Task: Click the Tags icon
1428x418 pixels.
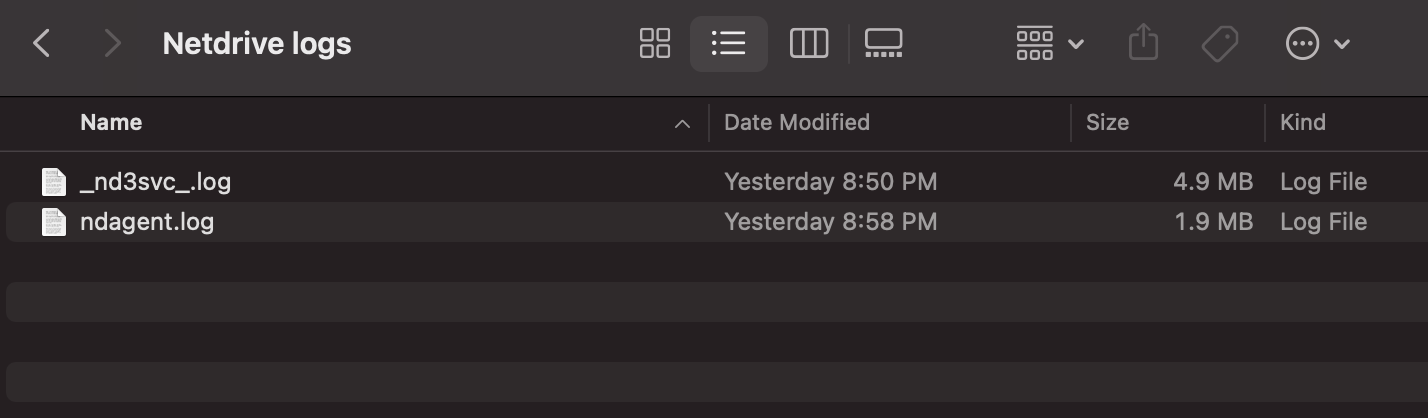Action: coord(1220,43)
